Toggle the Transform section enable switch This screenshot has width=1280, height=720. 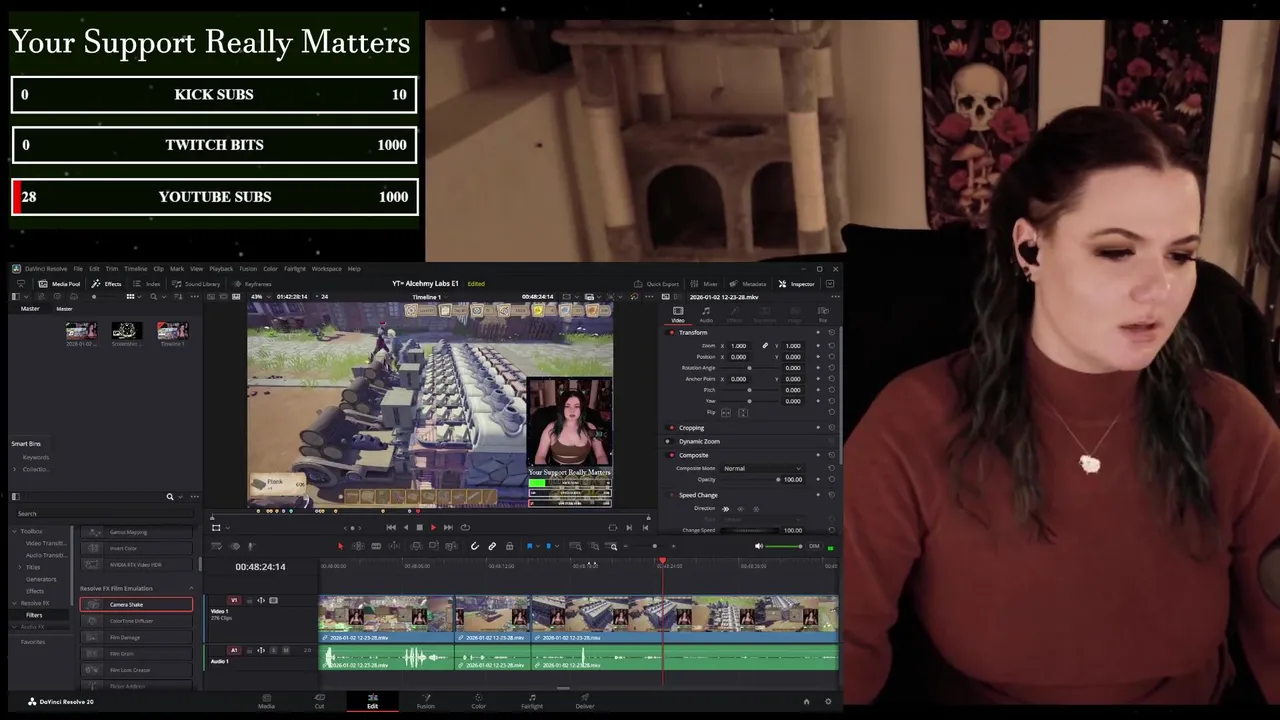(671, 332)
